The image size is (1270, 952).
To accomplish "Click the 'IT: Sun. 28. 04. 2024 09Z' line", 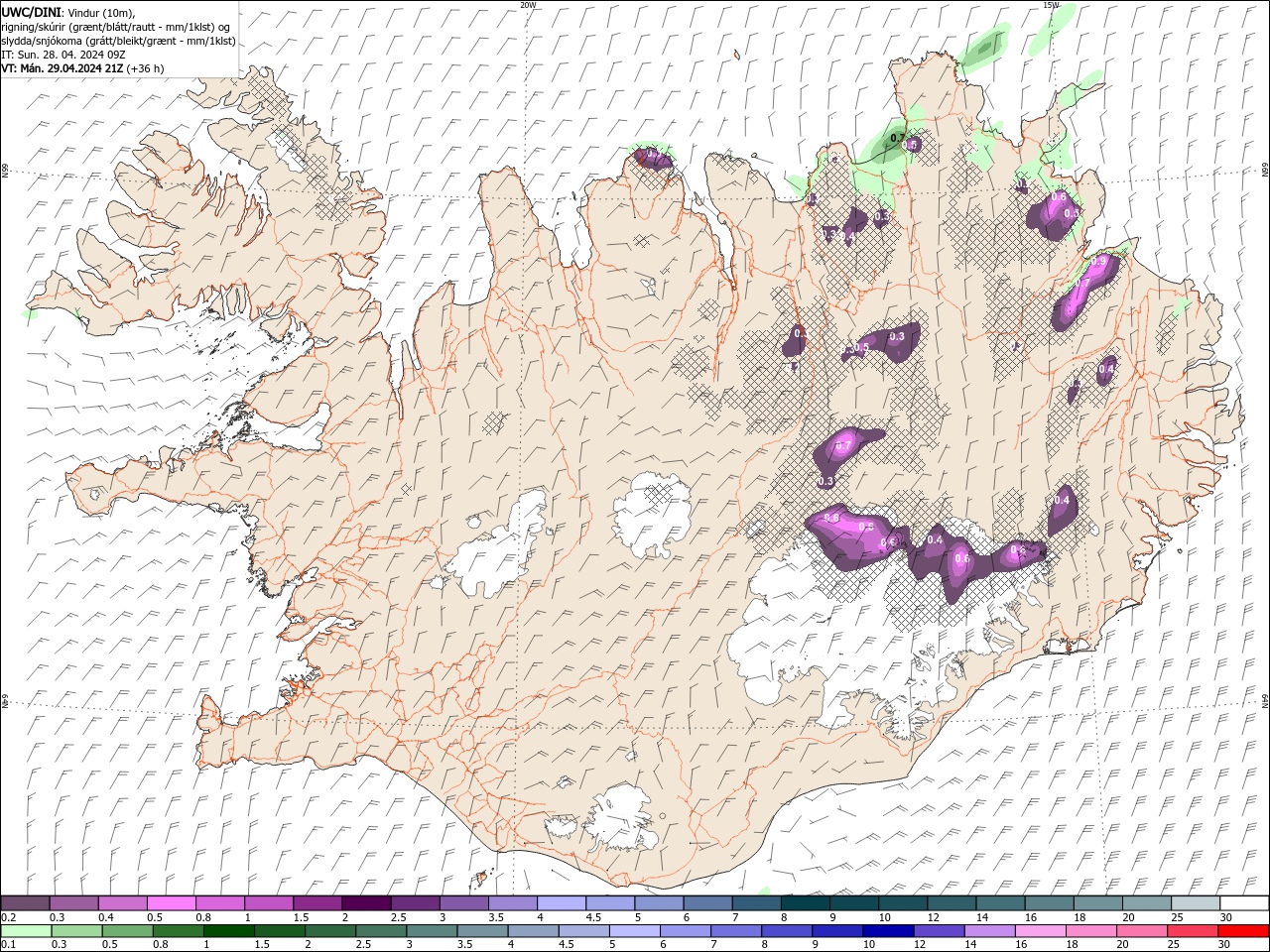I will (x=62, y=55).
